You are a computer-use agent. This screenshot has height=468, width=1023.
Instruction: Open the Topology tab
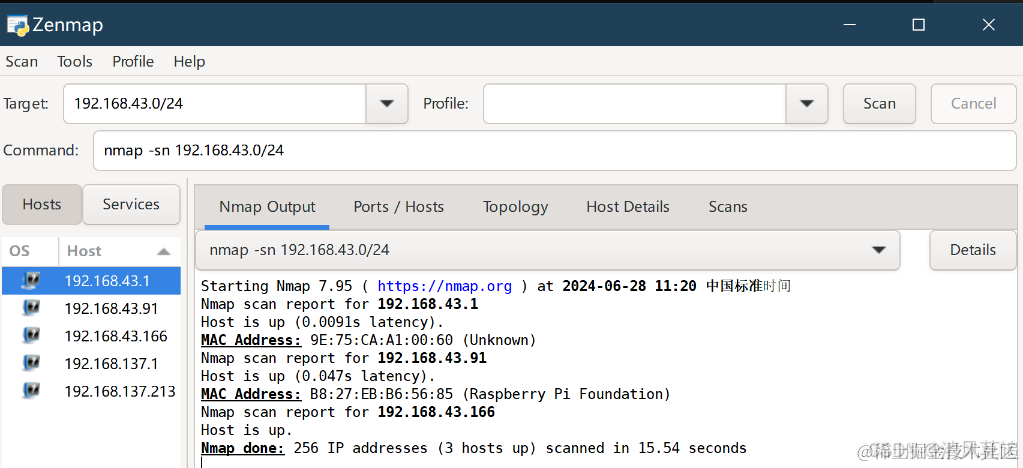515,207
